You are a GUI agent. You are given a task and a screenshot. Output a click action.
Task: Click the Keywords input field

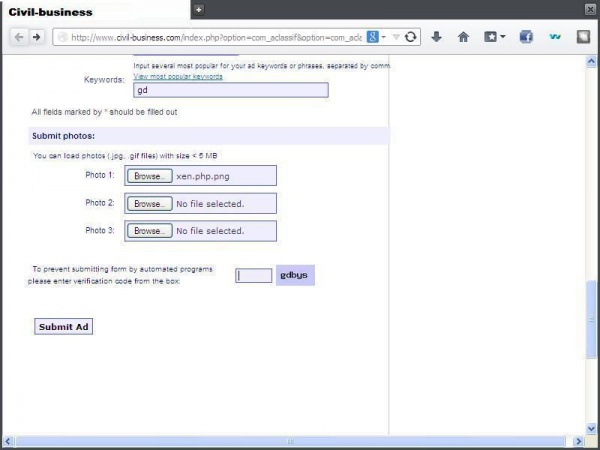(x=231, y=90)
